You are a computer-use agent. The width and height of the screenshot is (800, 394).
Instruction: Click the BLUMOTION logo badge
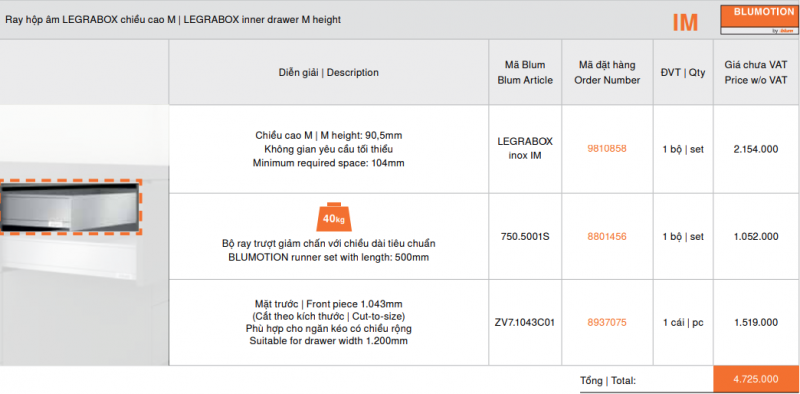(x=760, y=20)
